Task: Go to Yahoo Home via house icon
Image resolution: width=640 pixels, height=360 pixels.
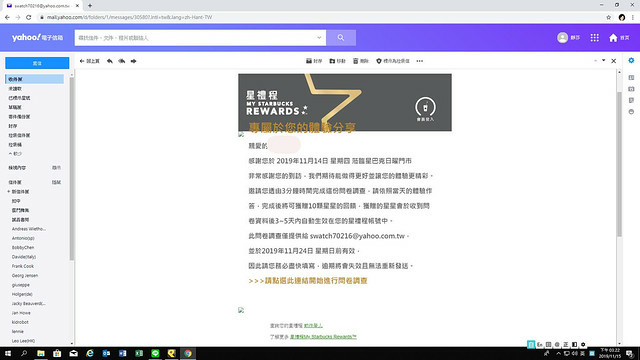Action: pos(613,38)
